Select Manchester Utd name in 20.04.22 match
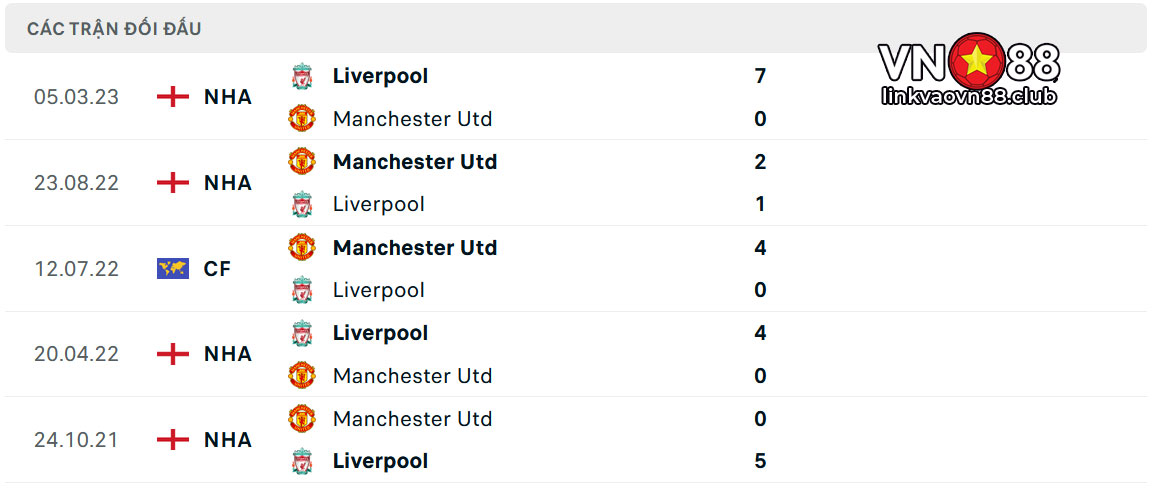This screenshot has height=489, width=1155. (412, 376)
